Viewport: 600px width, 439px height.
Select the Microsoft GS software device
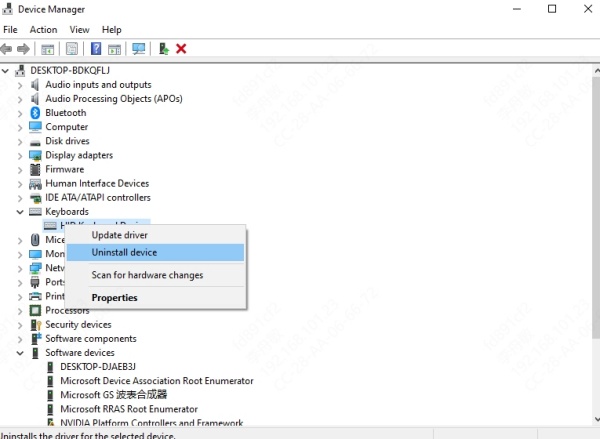tap(114, 395)
